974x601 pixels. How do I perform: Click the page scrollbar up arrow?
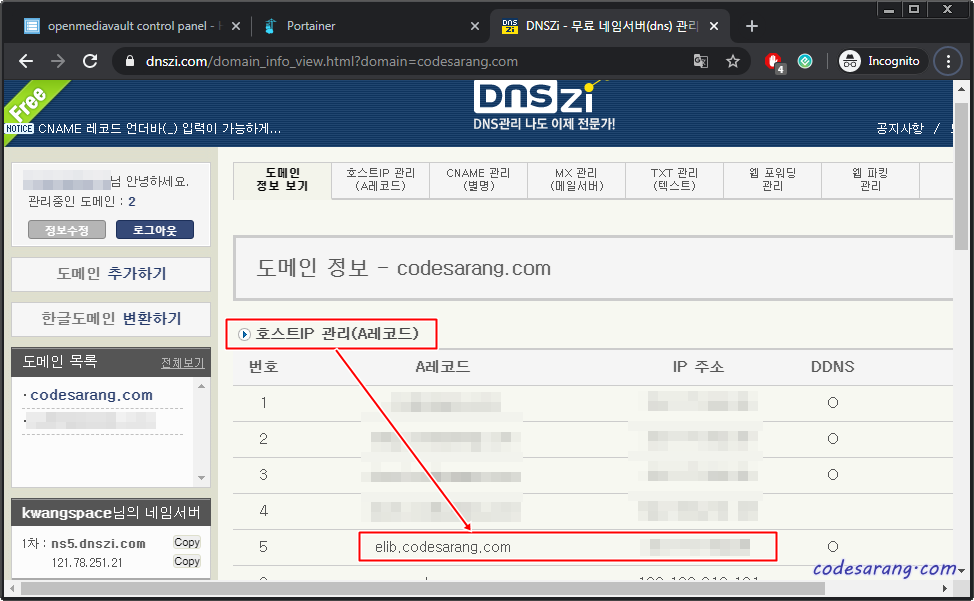(961, 89)
